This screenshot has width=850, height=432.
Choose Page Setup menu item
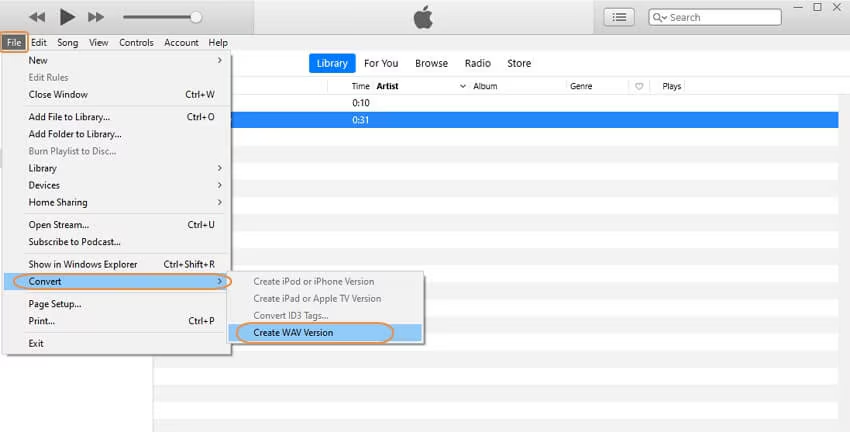pyautogui.click(x=117, y=304)
